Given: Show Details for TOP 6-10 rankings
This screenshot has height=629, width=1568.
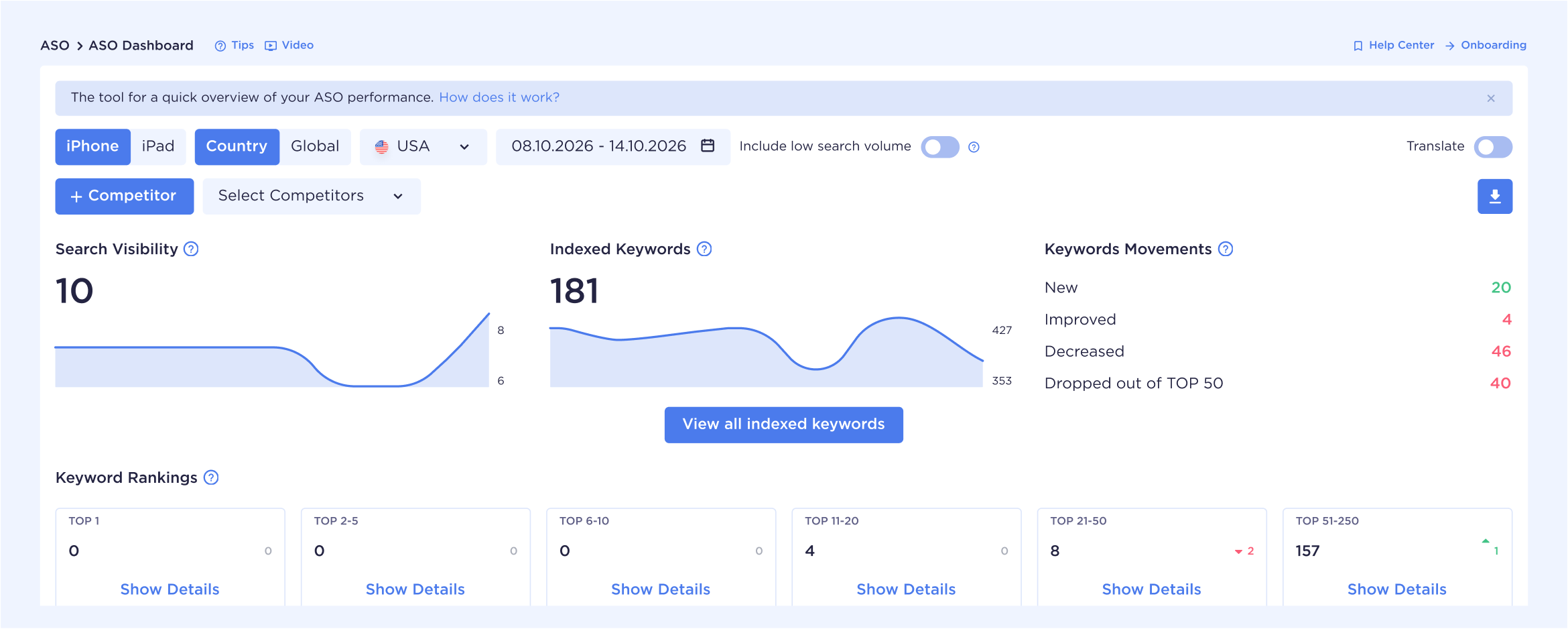Looking at the screenshot, I should pyautogui.click(x=661, y=589).
